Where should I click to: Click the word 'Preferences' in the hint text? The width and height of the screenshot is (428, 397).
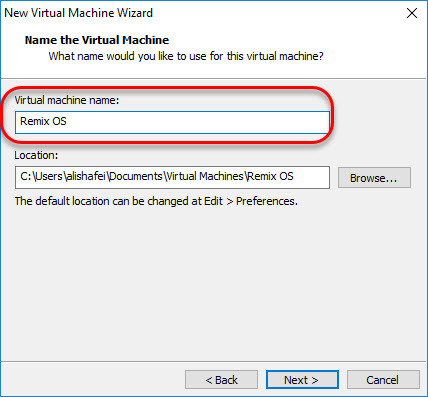(266, 201)
